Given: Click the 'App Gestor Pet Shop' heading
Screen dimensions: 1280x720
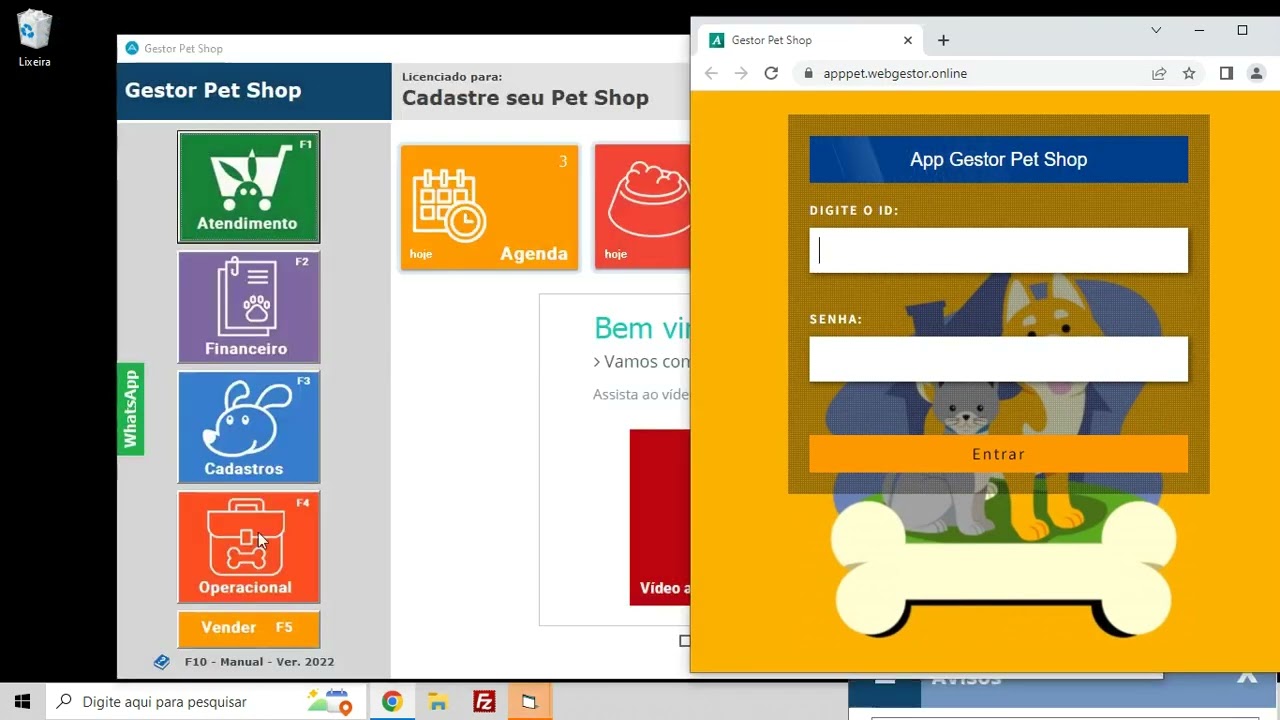Looking at the screenshot, I should point(999,160).
